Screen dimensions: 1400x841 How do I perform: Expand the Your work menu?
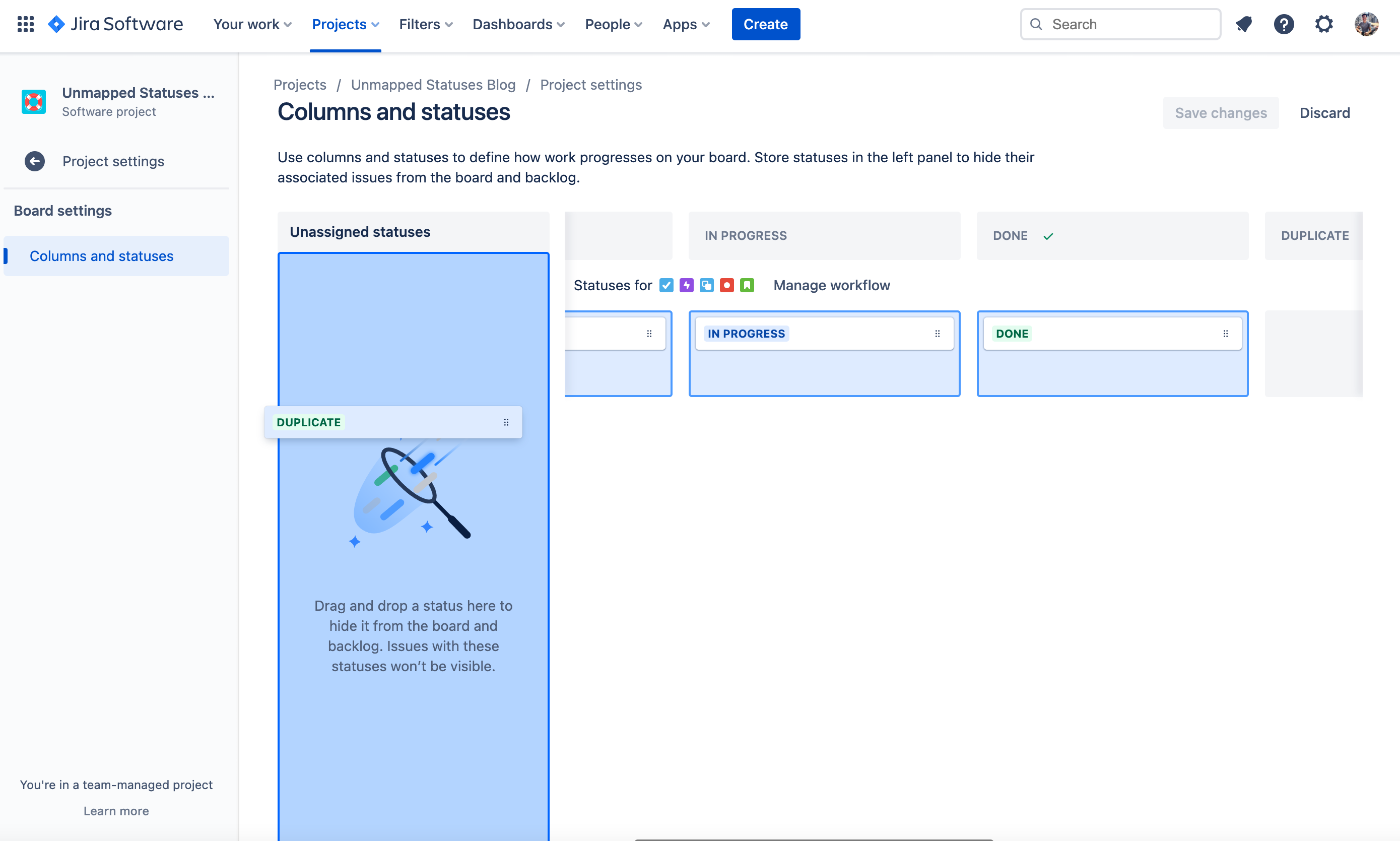pyautogui.click(x=252, y=24)
